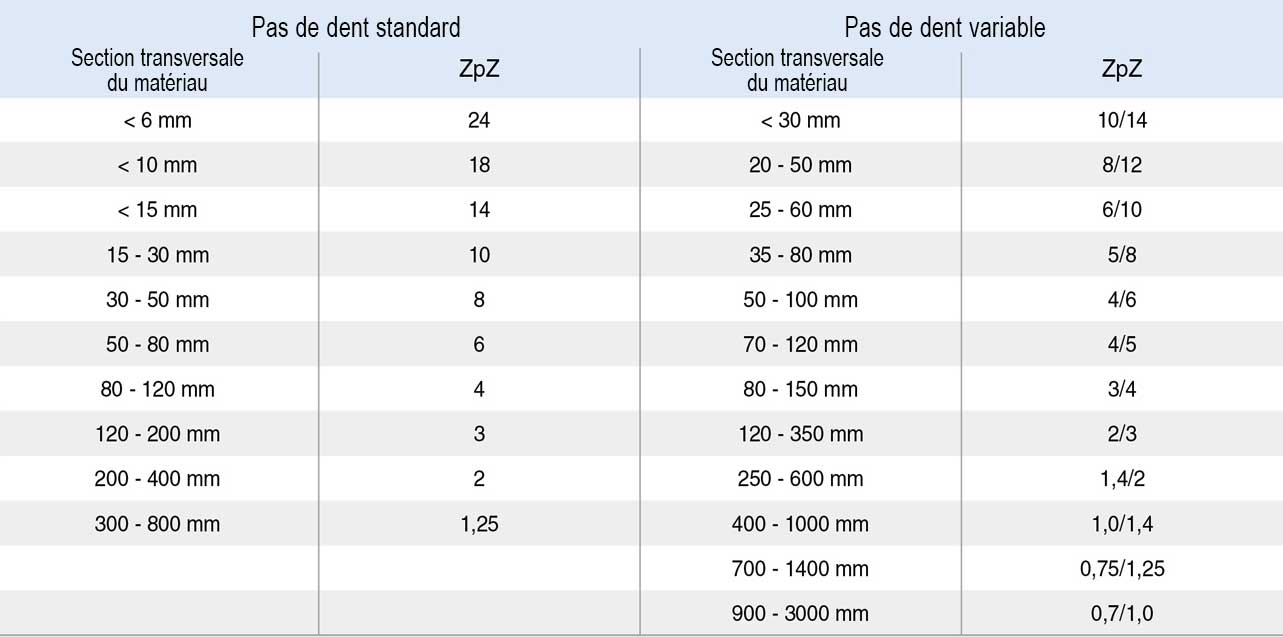Select the '< 6 mm' section cell
Image resolution: width=1283 pixels, height=637 pixels.
coord(158,121)
